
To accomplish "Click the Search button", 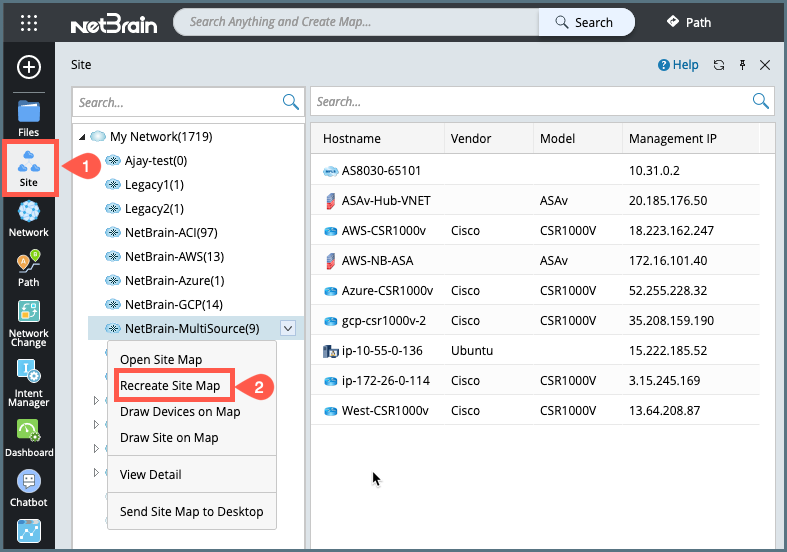I will tap(586, 22).
